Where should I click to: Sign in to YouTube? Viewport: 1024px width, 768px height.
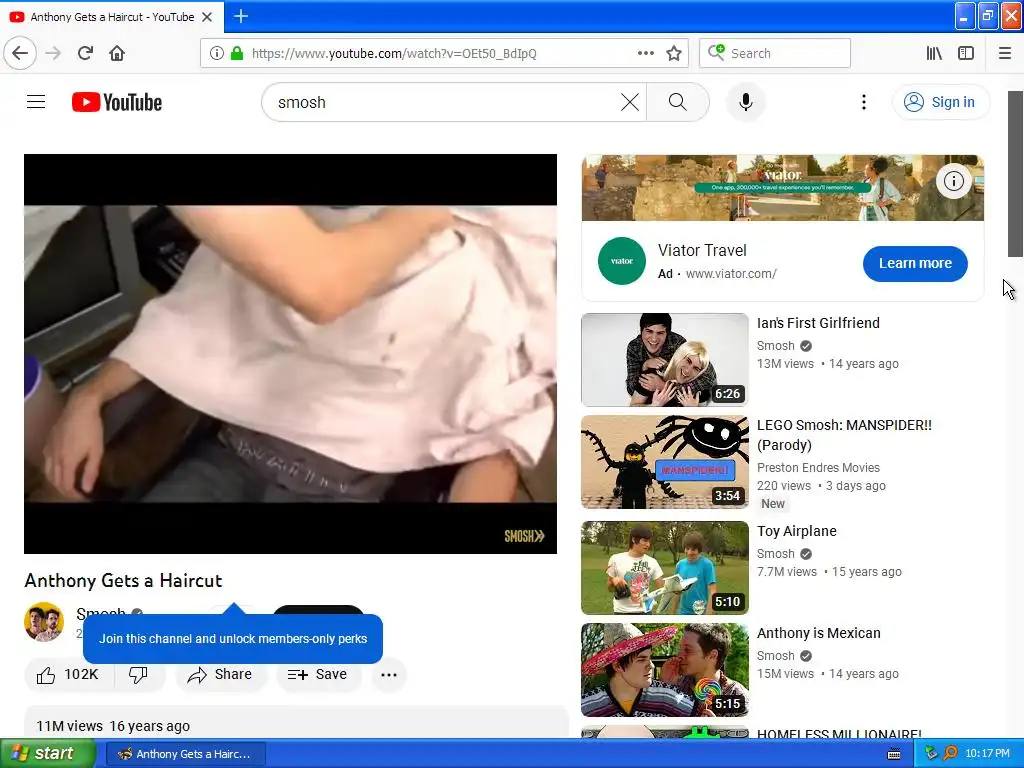[940, 102]
